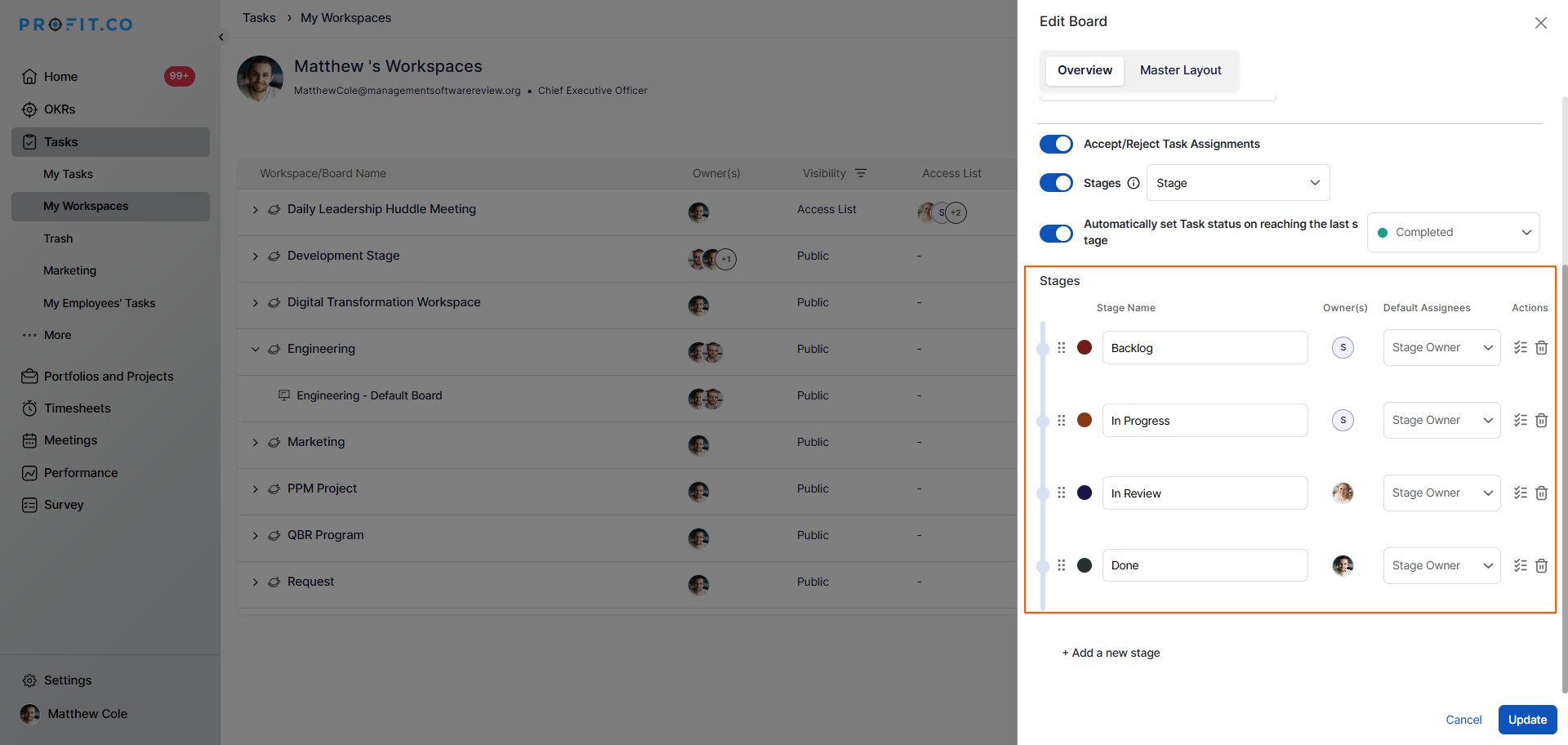The image size is (1568, 745).
Task: Click drag handle of In Review stage
Action: [x=1061, y=493]
